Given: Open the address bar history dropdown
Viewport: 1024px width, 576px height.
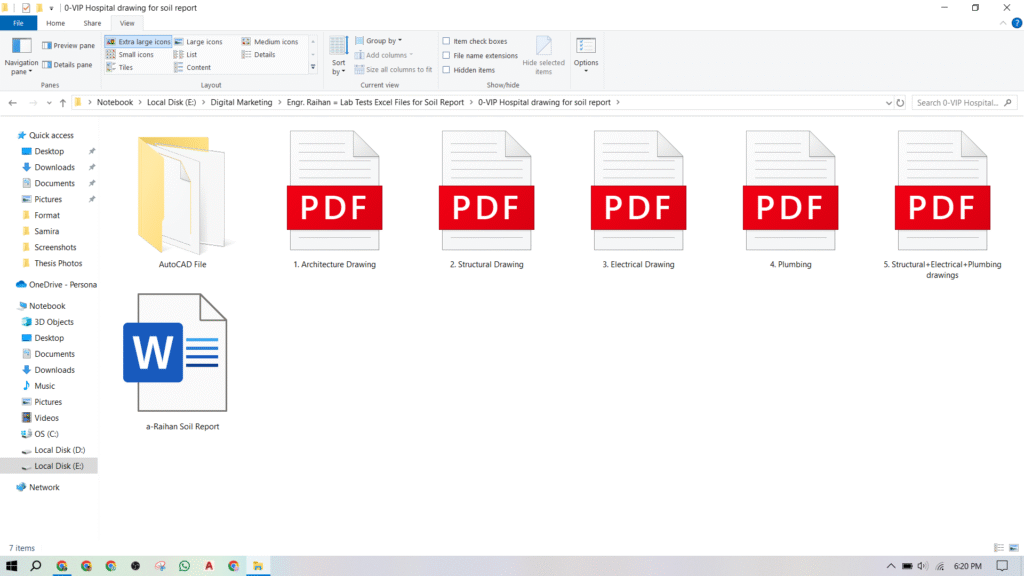Looking at the screenshot, I should [x=889, y=102].
